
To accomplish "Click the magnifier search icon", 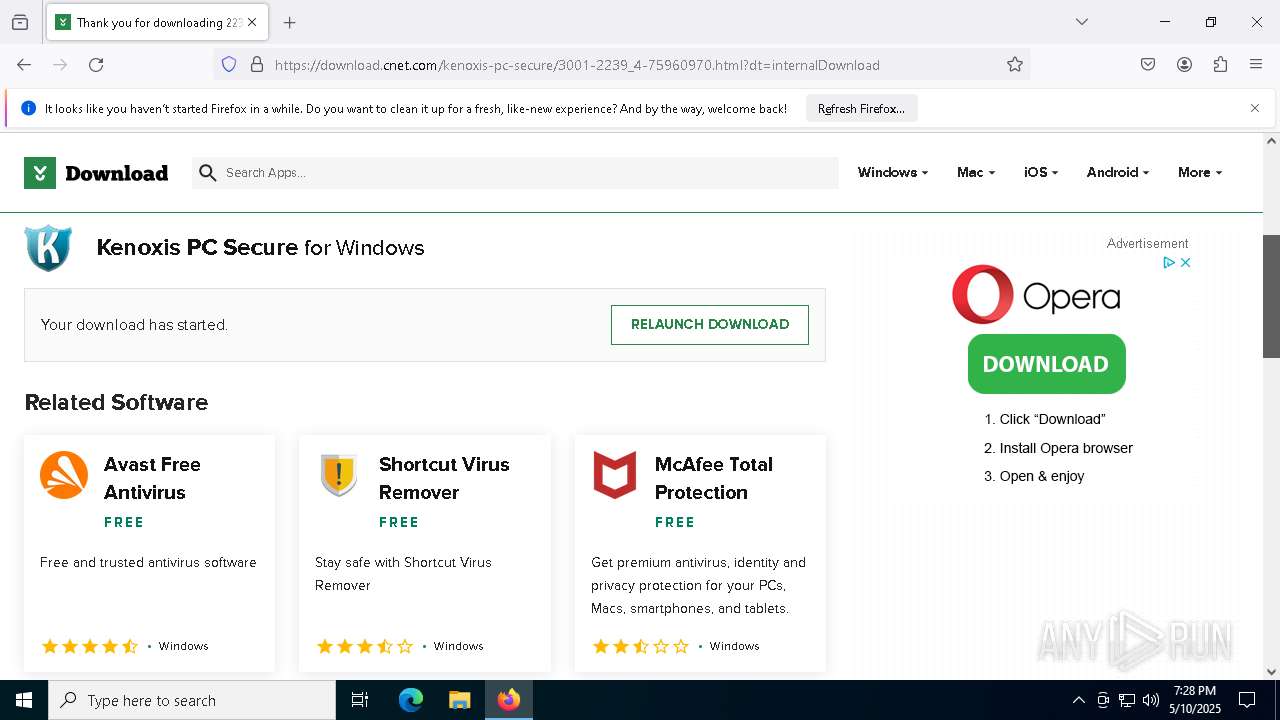I will pyautogui.click(x=208, y=173).
